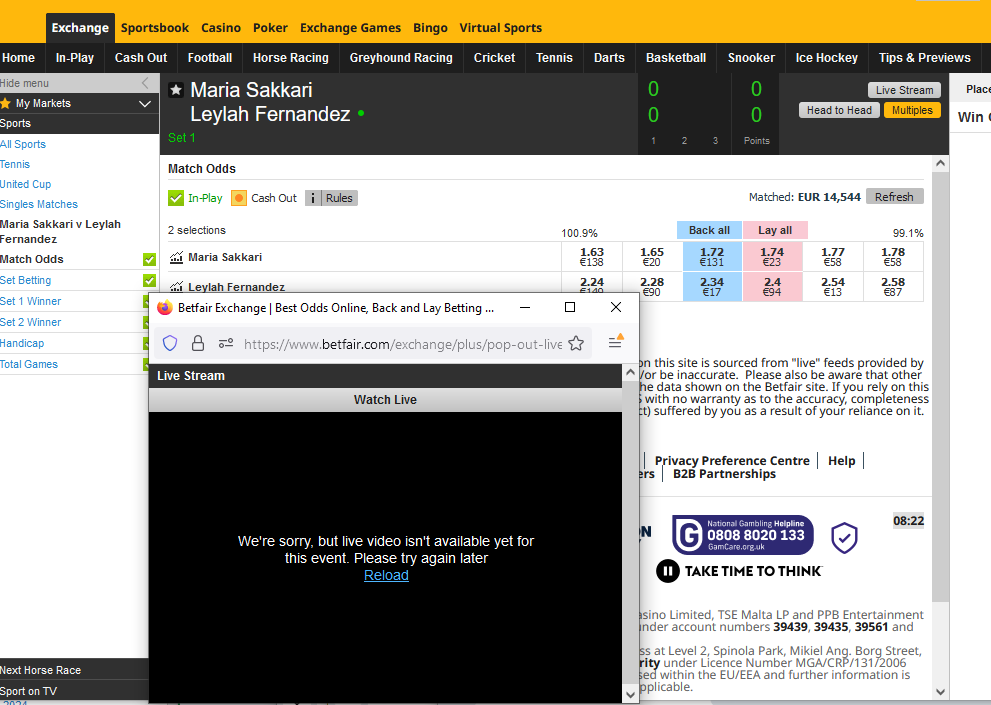Open Total Games in sidebar
Image resolution: width=991 pixels, height=705 pixels.
[x=28, y=364]
